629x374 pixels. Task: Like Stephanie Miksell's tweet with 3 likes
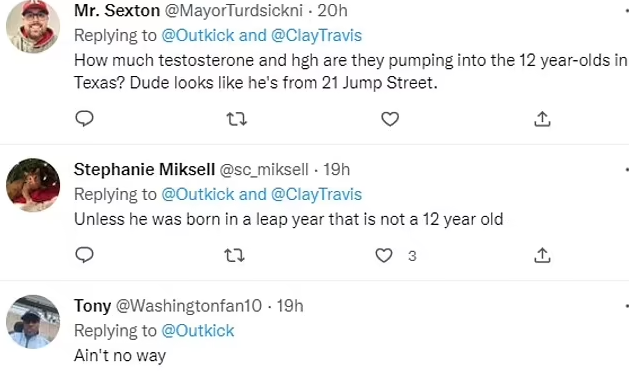coord(383,256)
